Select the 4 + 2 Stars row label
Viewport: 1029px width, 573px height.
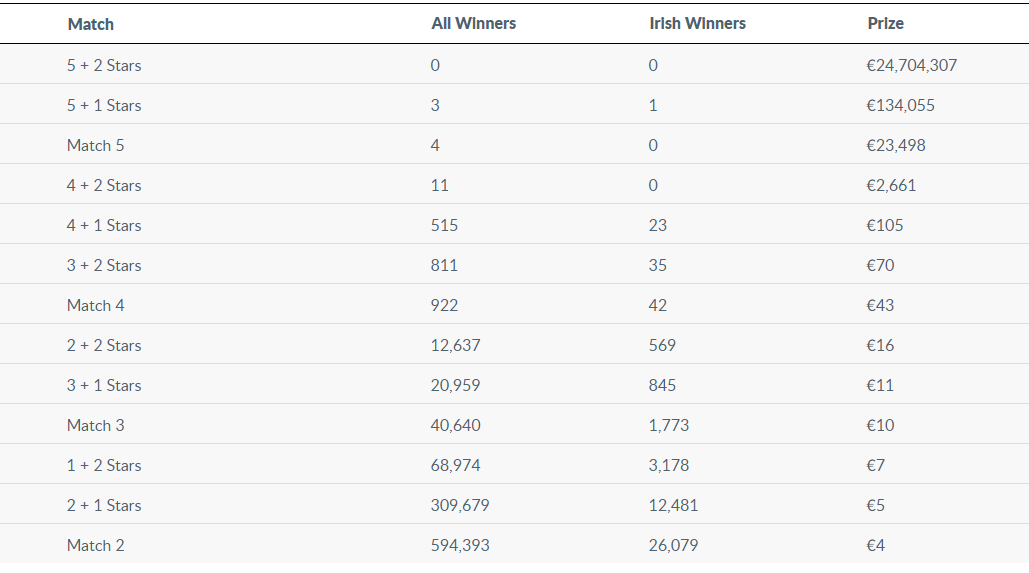[104, 185]
